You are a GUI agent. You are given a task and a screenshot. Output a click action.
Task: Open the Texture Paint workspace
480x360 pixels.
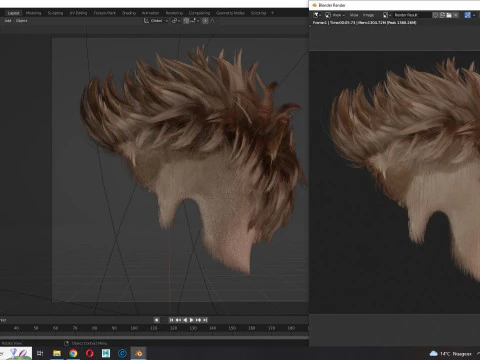click(x=104, y=13)
